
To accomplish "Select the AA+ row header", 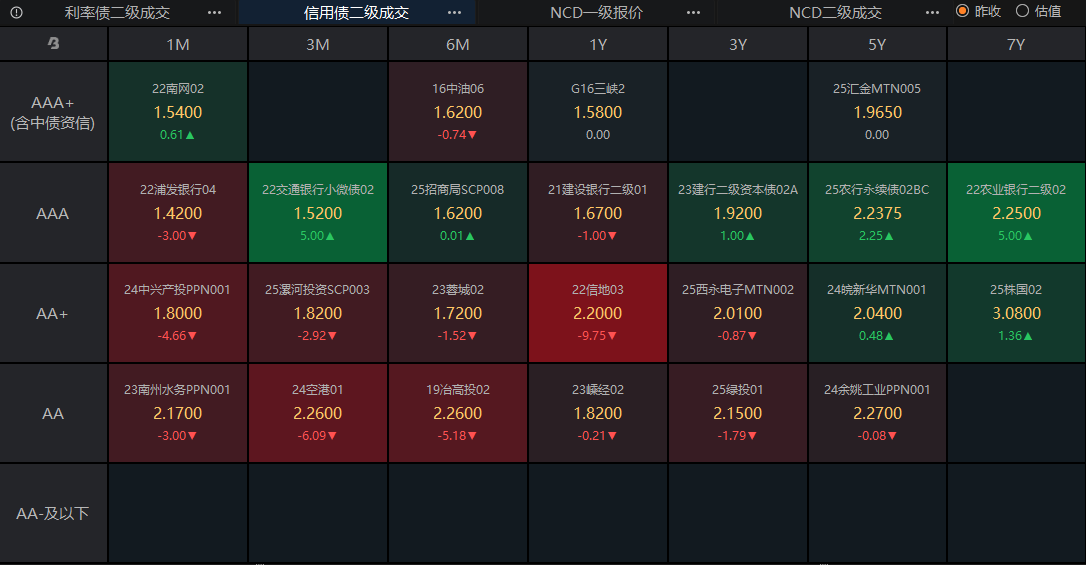I will point(53,314).
